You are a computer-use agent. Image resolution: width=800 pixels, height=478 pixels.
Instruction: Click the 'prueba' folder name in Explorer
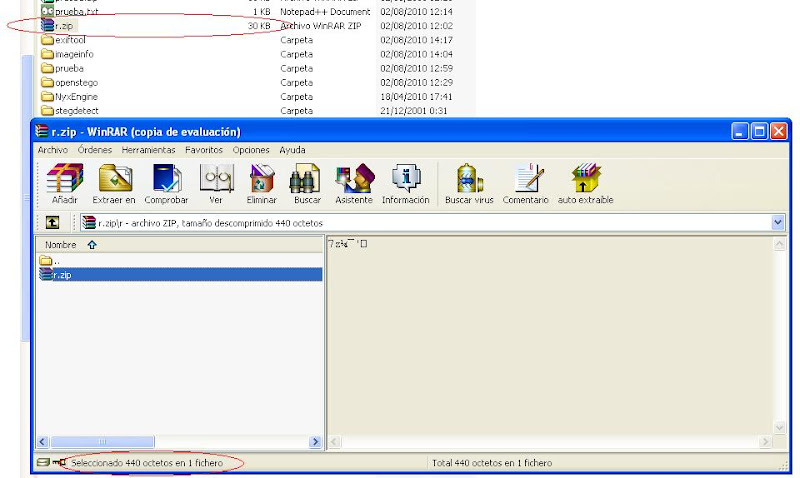click(69, 68)
